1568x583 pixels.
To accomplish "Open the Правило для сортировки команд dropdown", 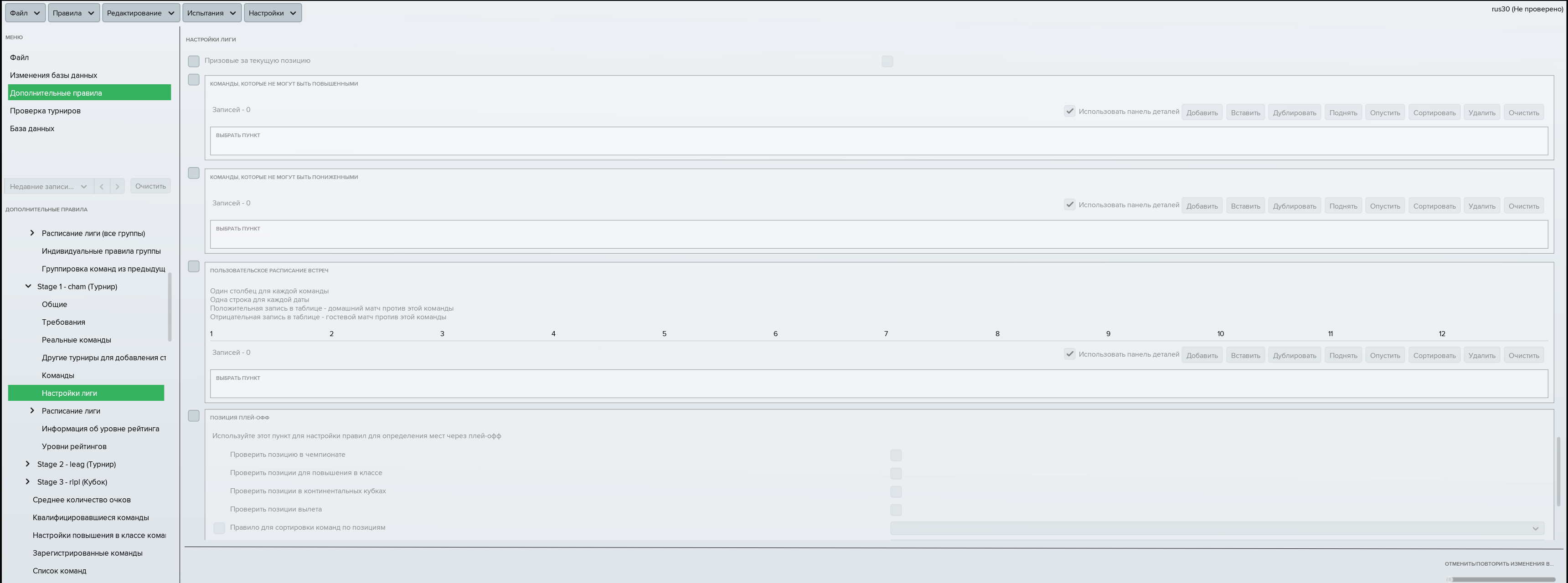I will tap(1217, 528).
